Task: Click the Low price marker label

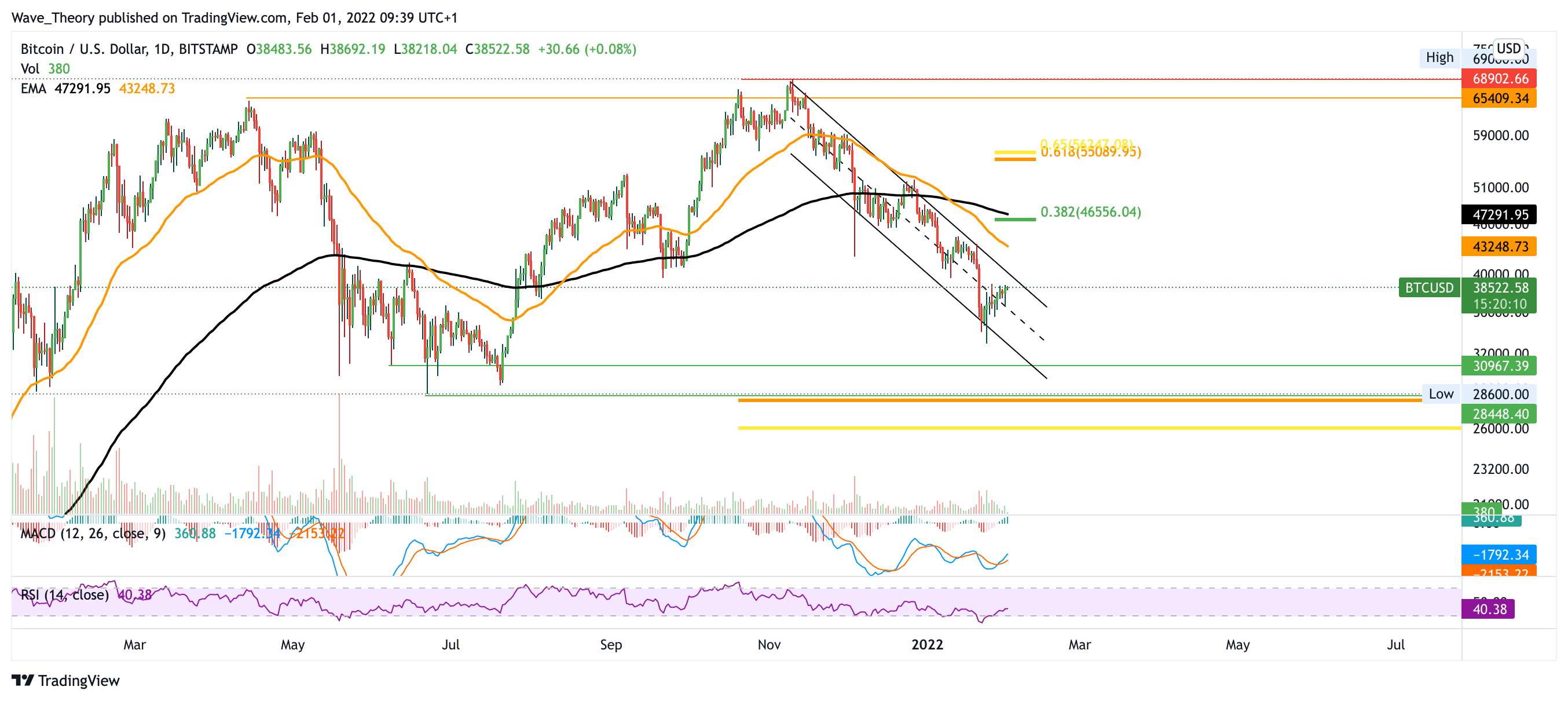Action: pyautogui.click(x=1440, y=394)
